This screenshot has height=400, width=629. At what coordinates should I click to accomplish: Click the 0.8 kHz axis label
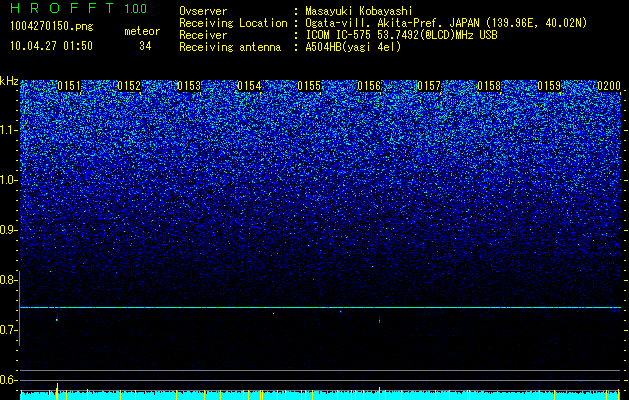[x=8, y=280]
